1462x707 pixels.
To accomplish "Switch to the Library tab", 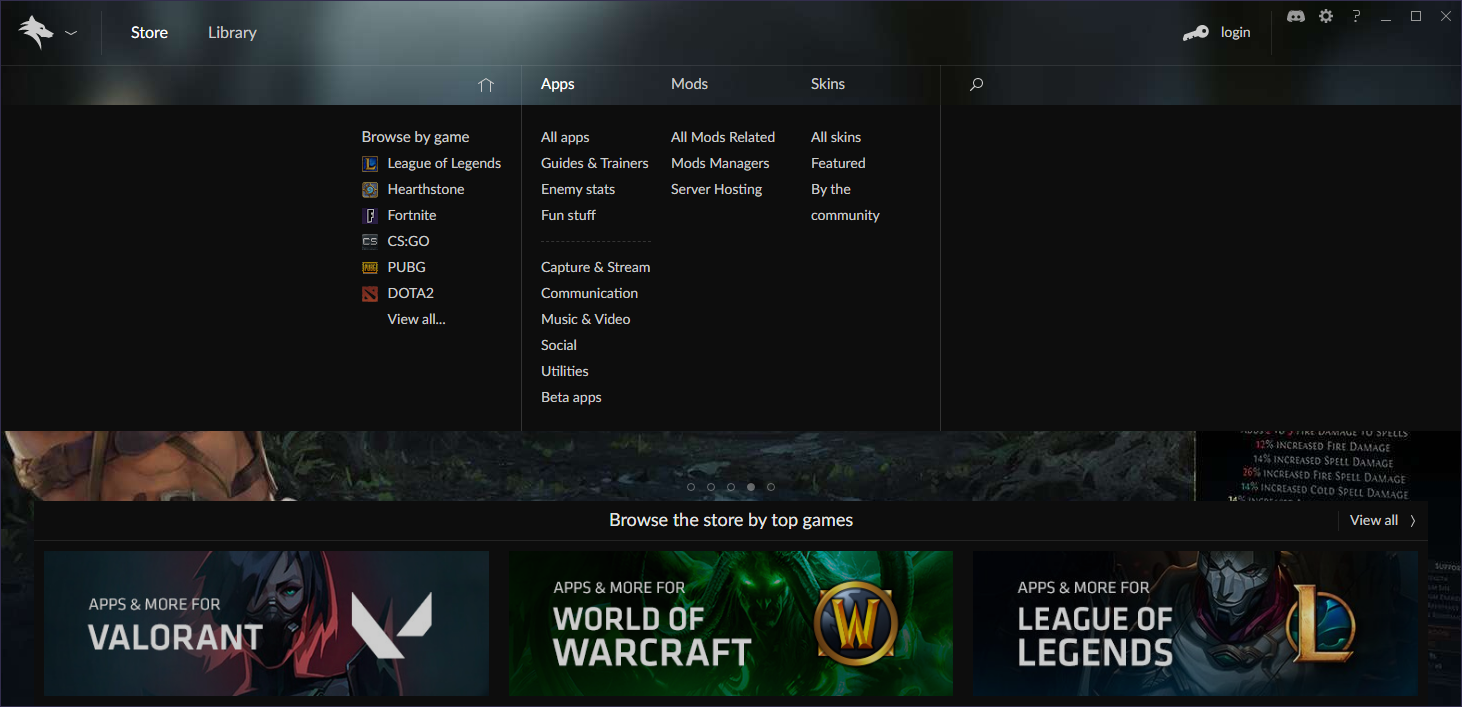I will click(232, 33).
